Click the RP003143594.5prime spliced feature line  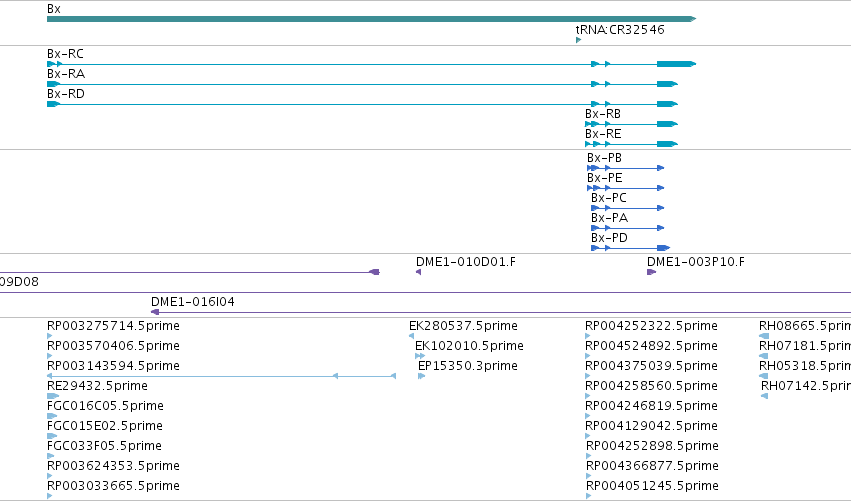click(x=221, y=376)
